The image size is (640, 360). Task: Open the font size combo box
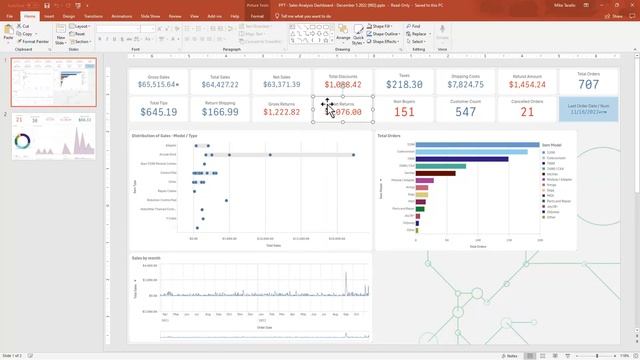[x=147, y=29]
